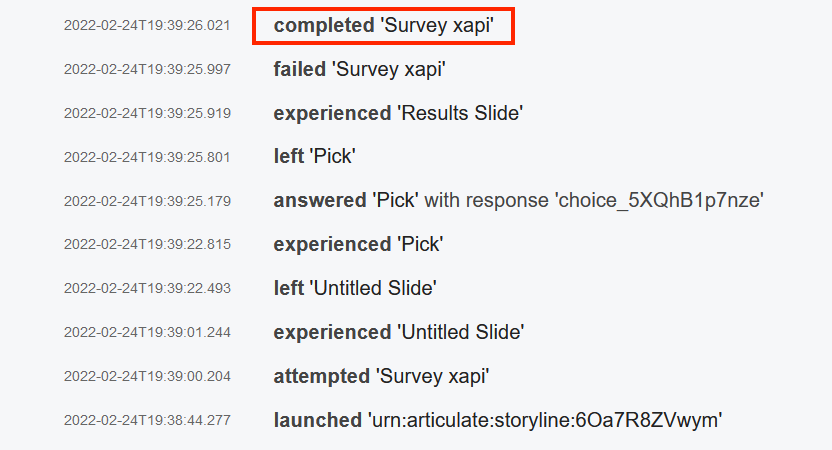Open the failed 'Survey xapi' statement
832x450 pixels.
[360, 70]
